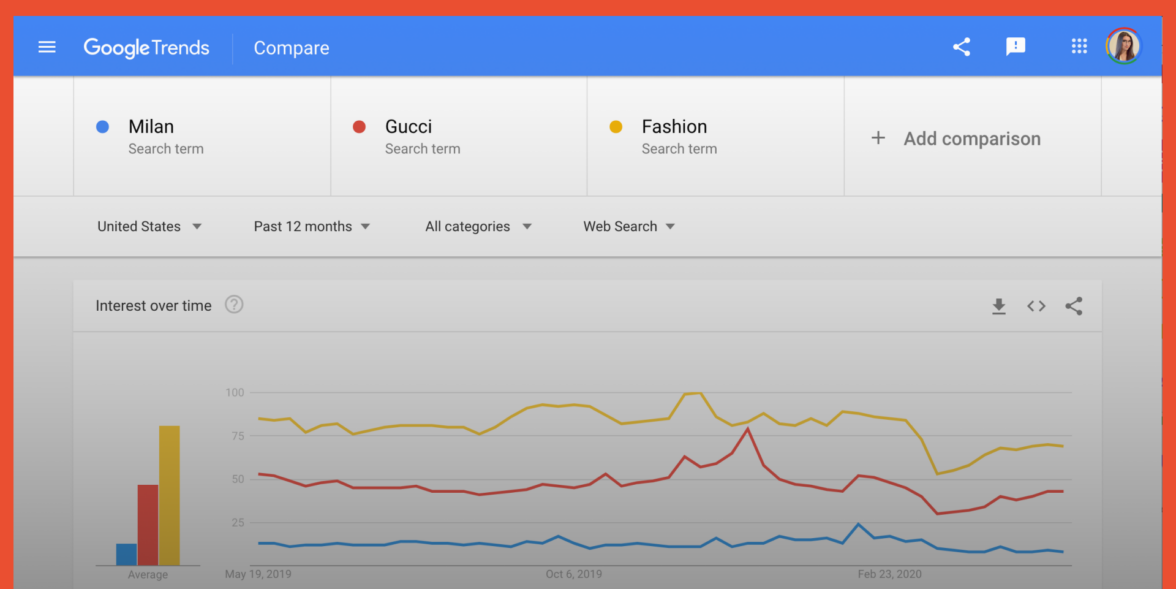This screenshot has height=589, width=1176.
Task: Click the share icon in header
Action: [x=961, y=47]
